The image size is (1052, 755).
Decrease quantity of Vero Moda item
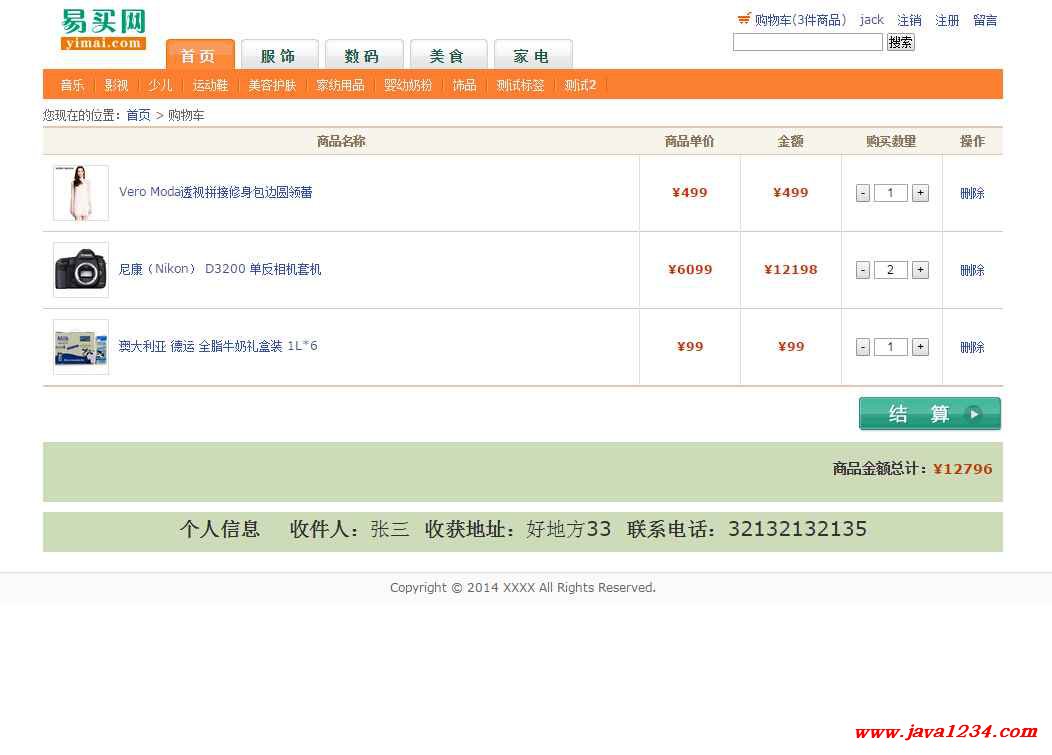click(863, 193)
